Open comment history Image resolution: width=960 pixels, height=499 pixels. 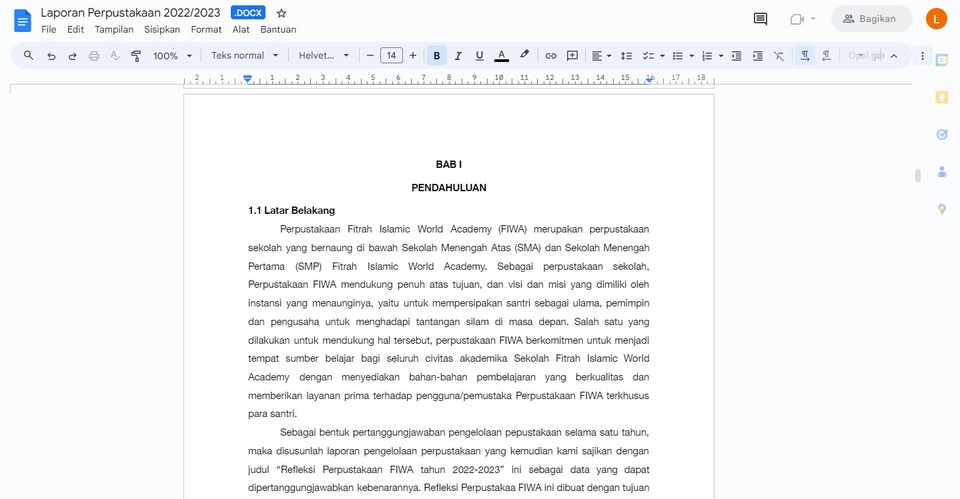pos(760,19)
